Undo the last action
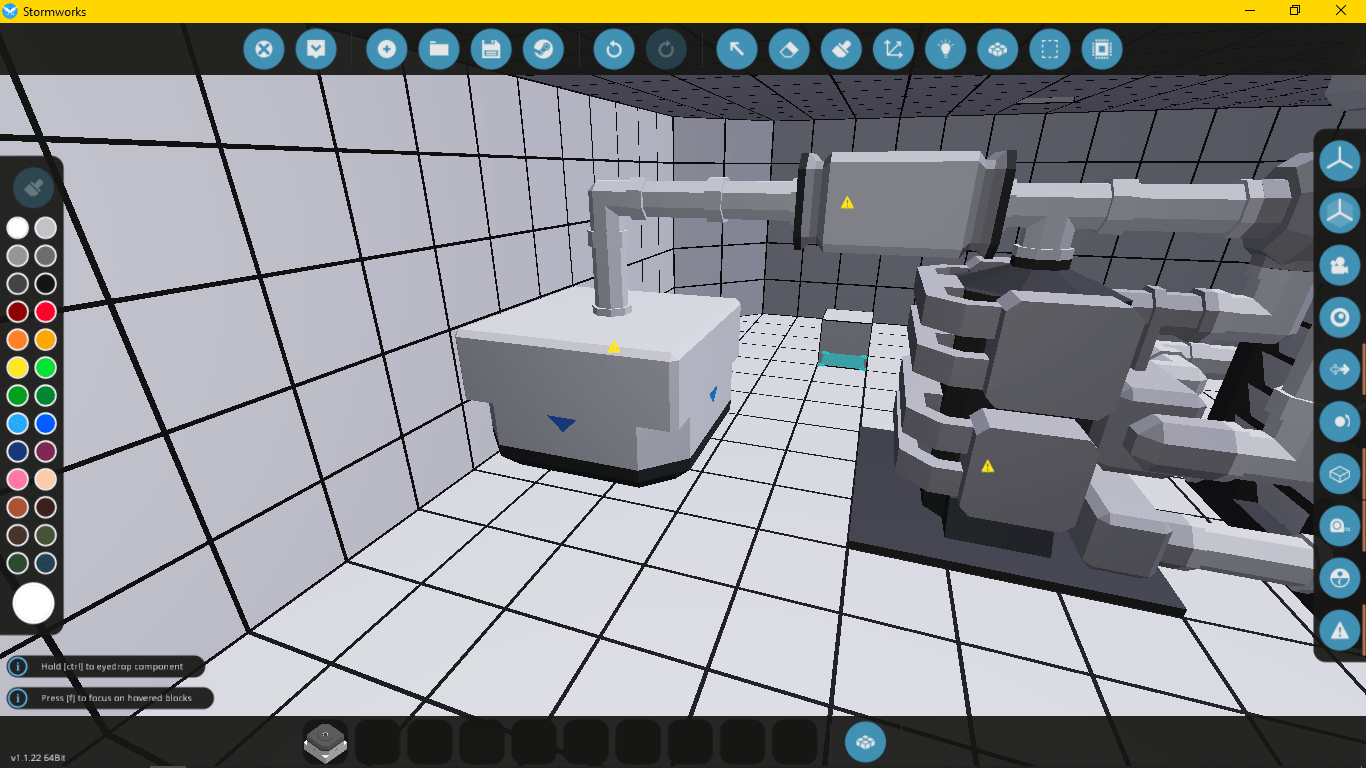1366x768 pixels. pyautogui.click(x=614, y=49)
